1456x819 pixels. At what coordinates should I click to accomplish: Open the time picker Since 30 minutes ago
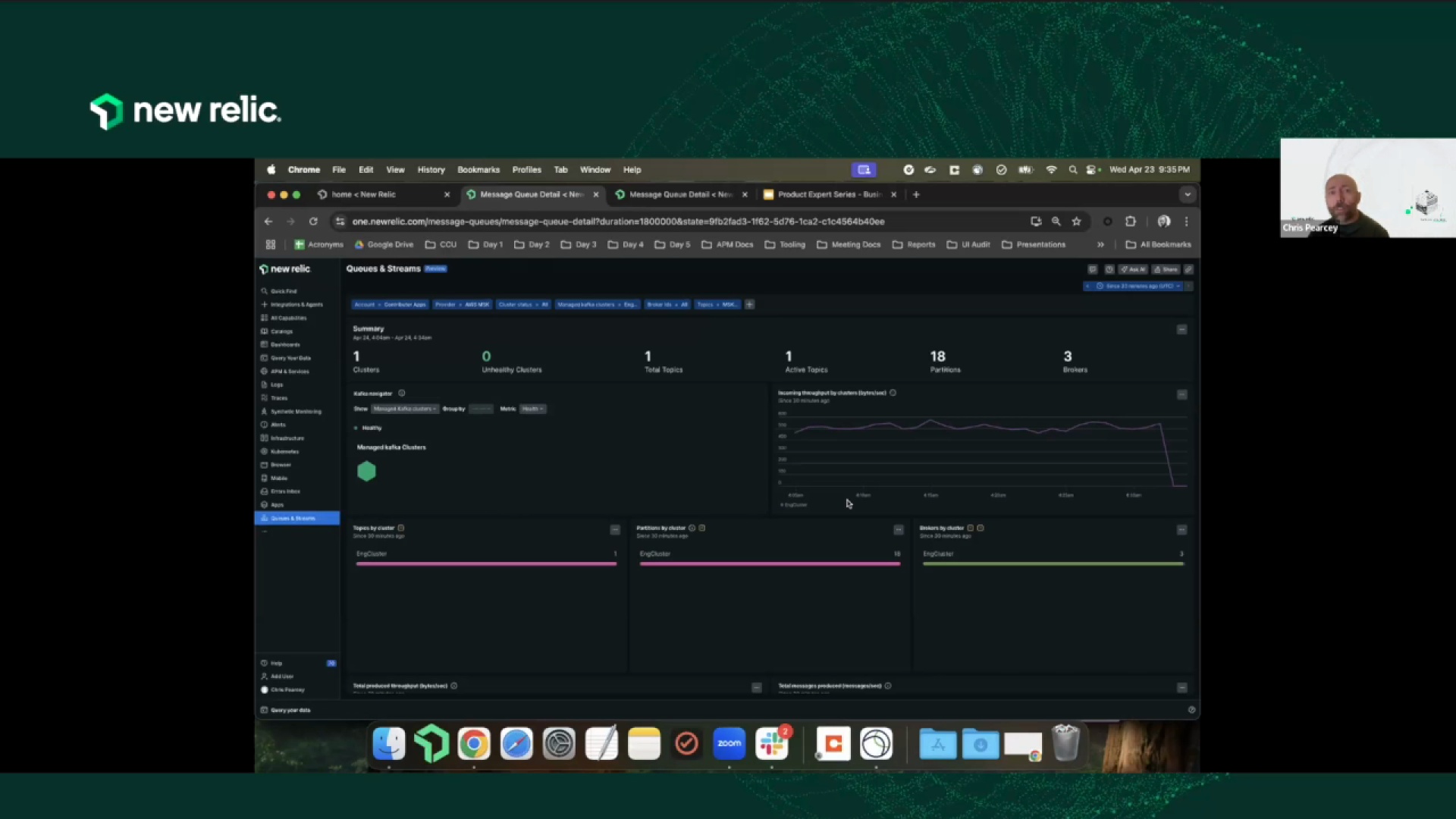pos(1138,287)
